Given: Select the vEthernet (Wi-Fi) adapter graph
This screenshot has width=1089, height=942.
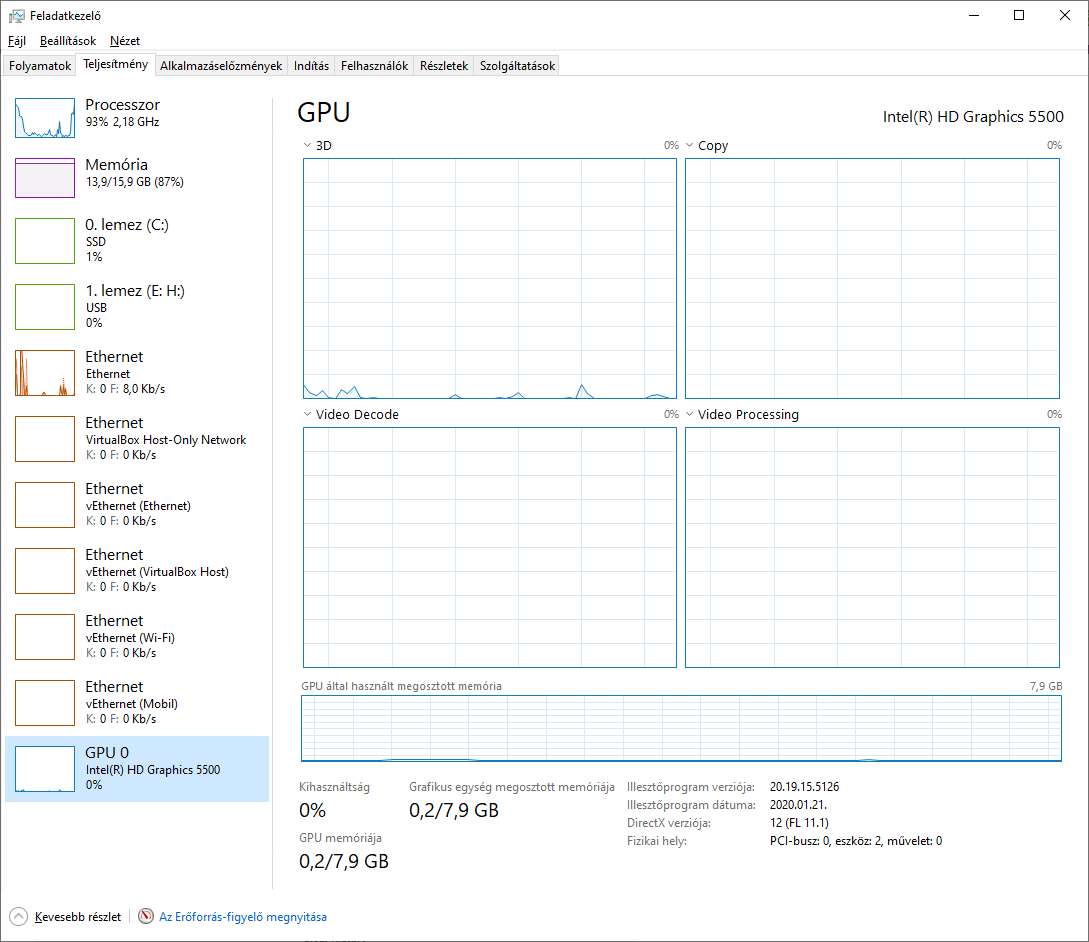Looking at the screenshot, I should pyautogui.click(x=45, y=637).
